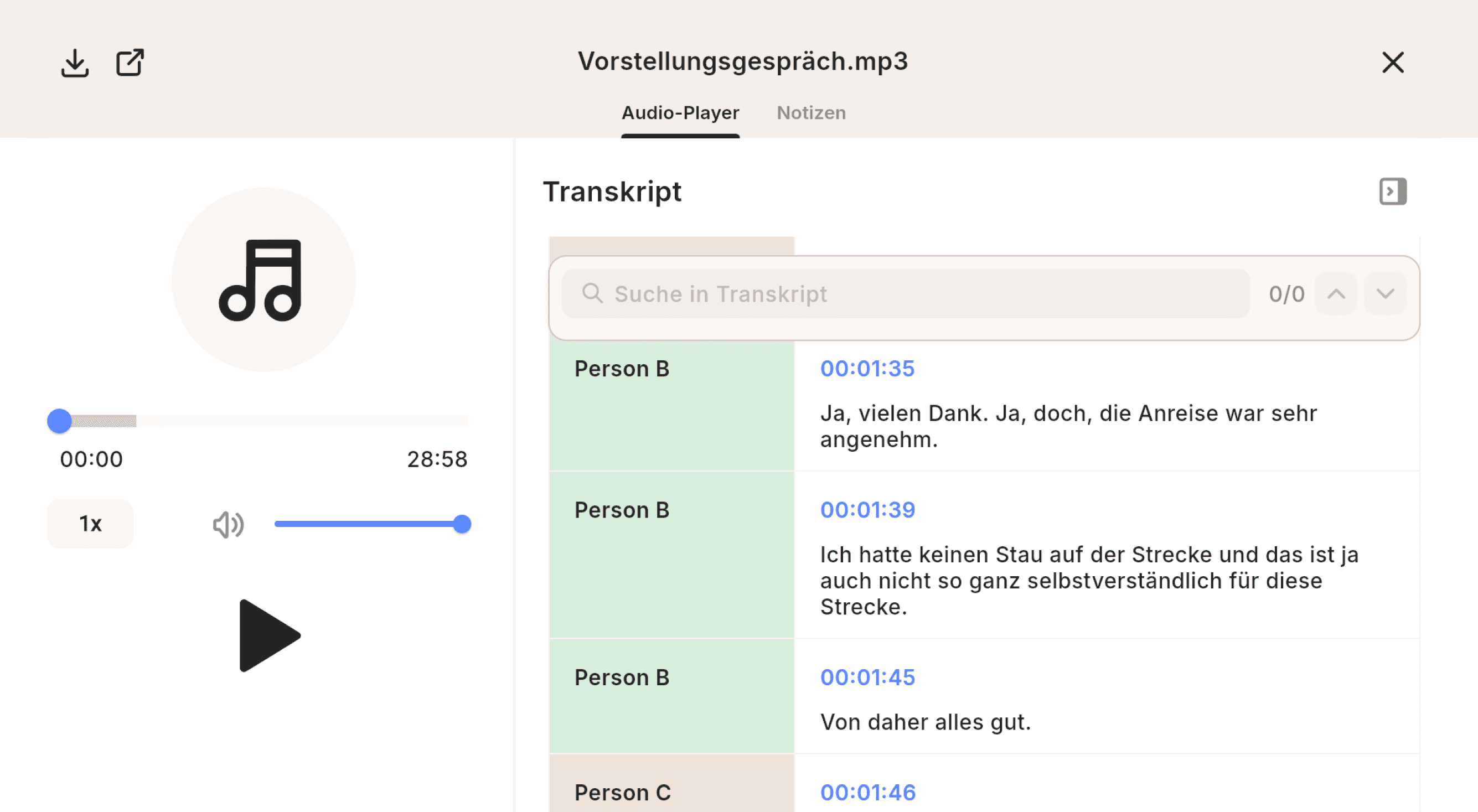Screen dimensions: 1478x812
Task: Jump to previous search result with the up chevron
Action: tap(1336, 294)
